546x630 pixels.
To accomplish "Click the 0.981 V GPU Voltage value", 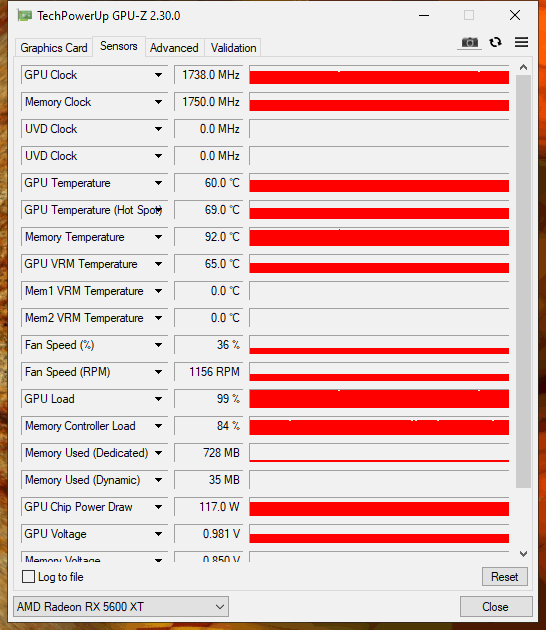I will click(x=209, y=534).
